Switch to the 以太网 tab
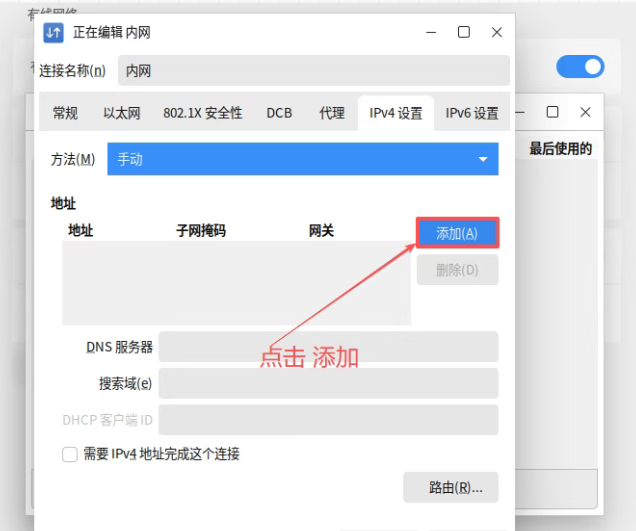This screenshot has height=531, width=636. pyautogui.click(x=121, y=113)
